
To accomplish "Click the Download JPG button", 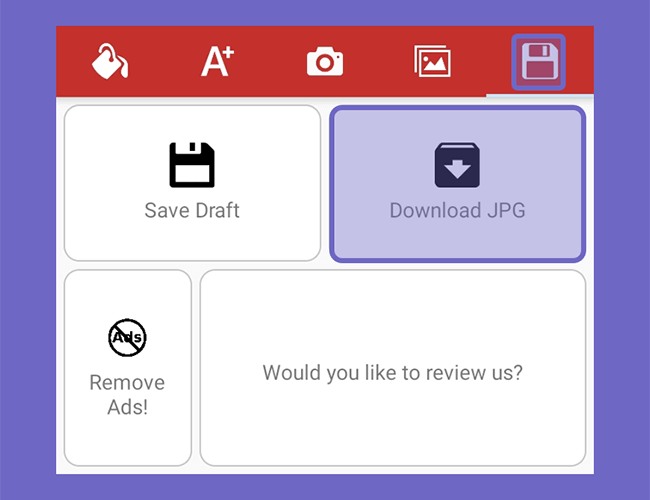I will pos(457,184).
